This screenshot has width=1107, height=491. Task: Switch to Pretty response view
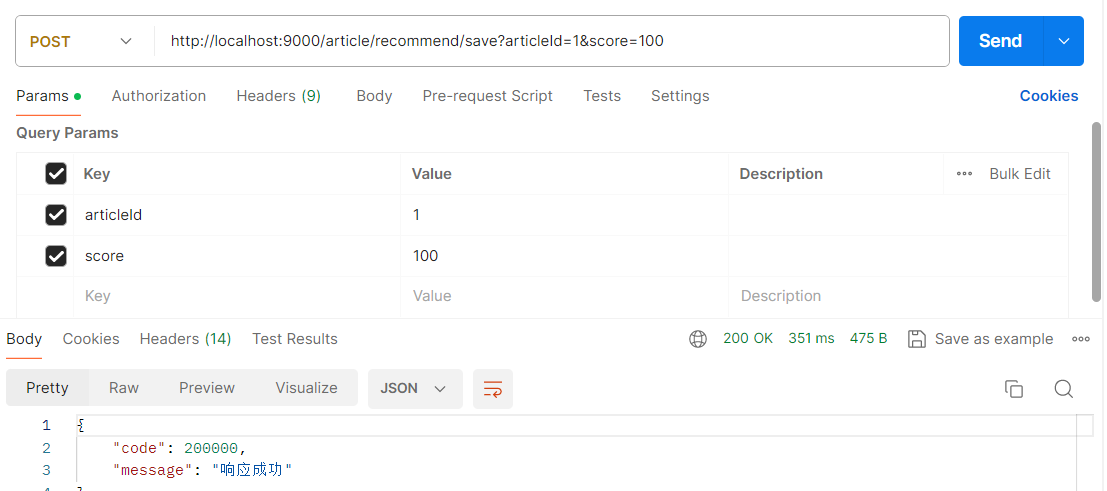47,388
